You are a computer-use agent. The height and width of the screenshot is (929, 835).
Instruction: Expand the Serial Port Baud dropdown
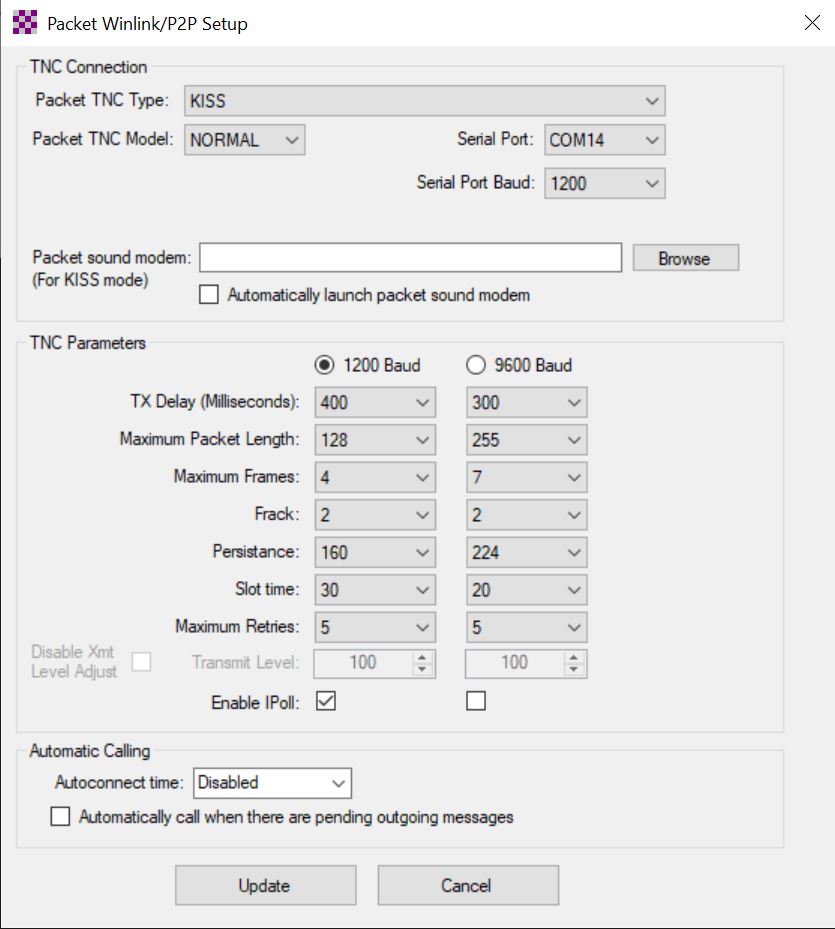point(604,183)
